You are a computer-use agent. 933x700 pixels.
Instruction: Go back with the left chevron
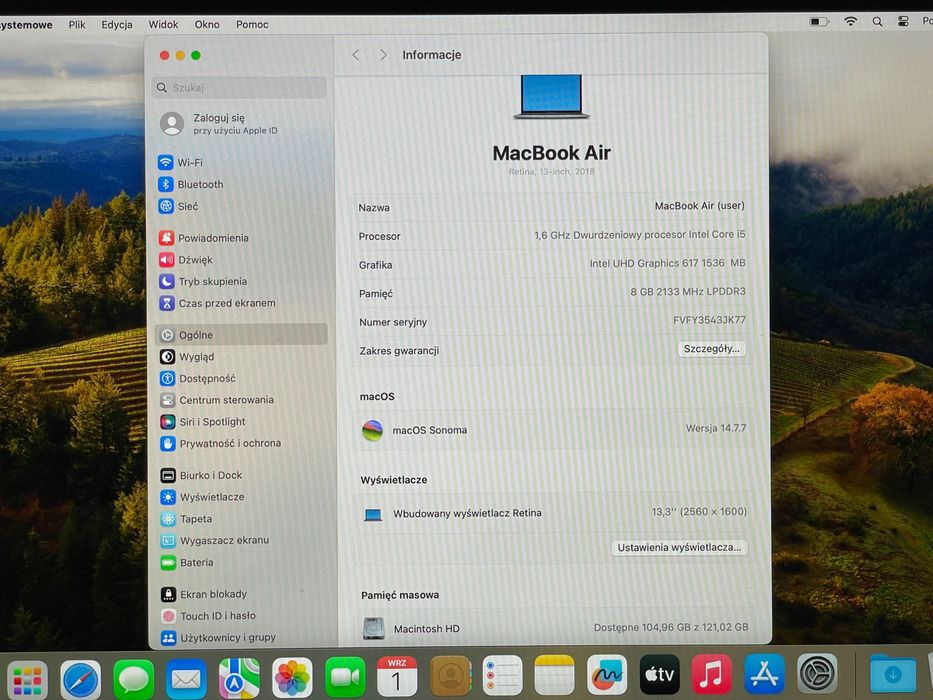click(x=356, y=55)
